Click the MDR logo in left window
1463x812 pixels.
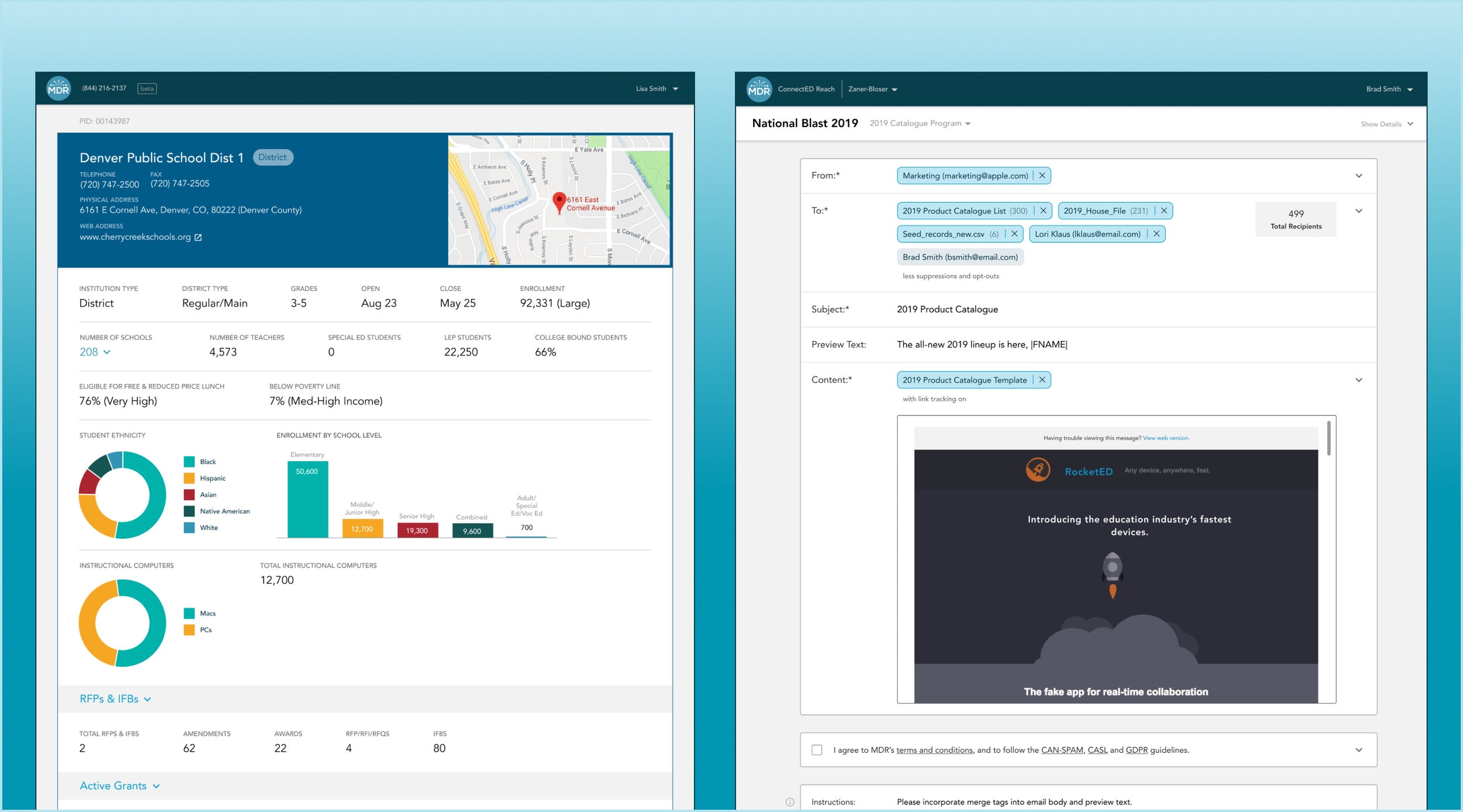pos(59,89)
